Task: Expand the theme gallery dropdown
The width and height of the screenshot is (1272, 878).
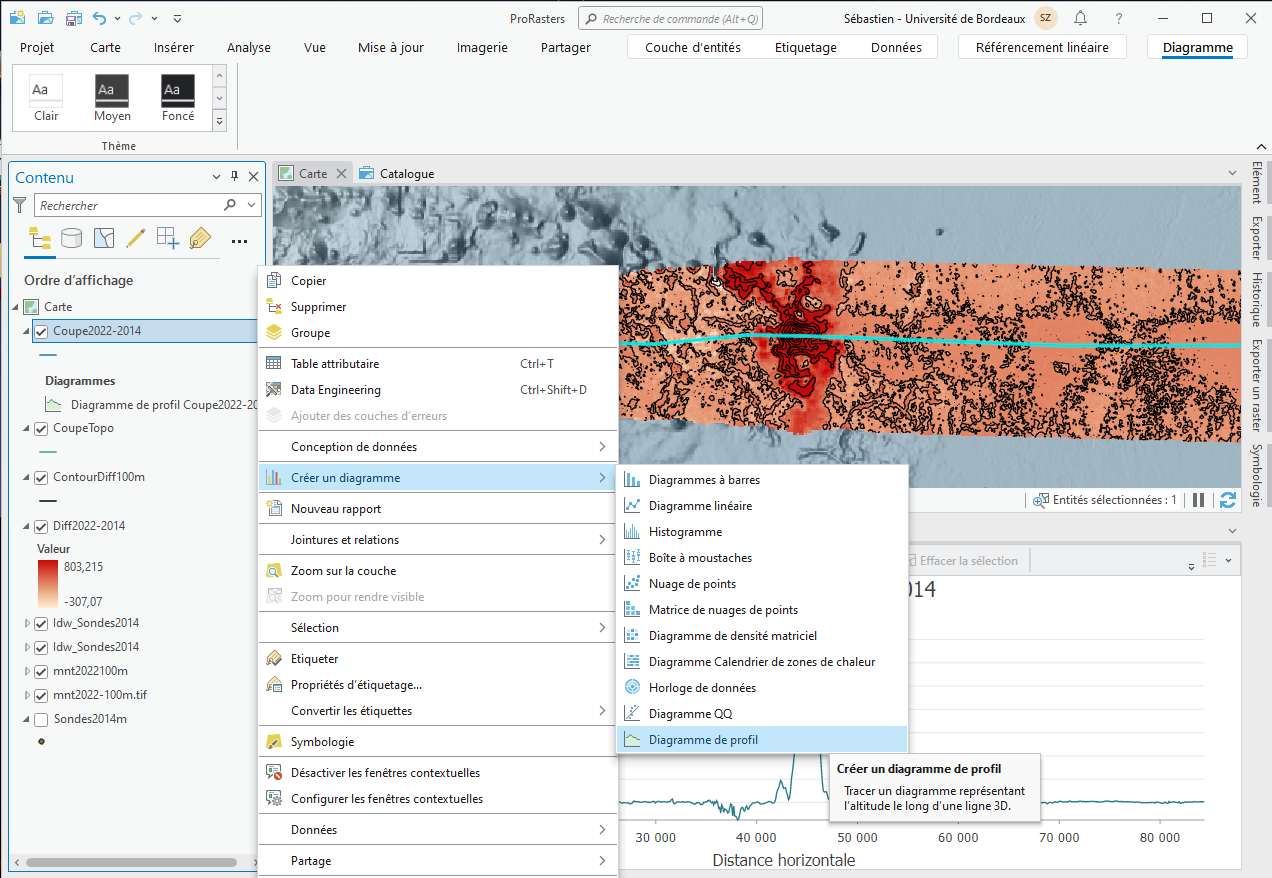Action: coord(220,121)
